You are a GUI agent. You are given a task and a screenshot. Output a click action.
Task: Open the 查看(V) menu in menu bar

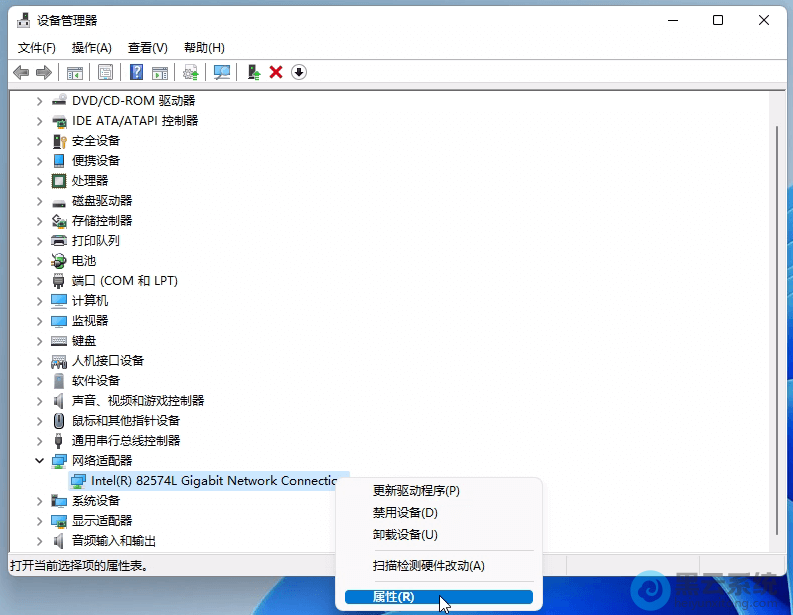pyautogui.click(x=147, y=48)
